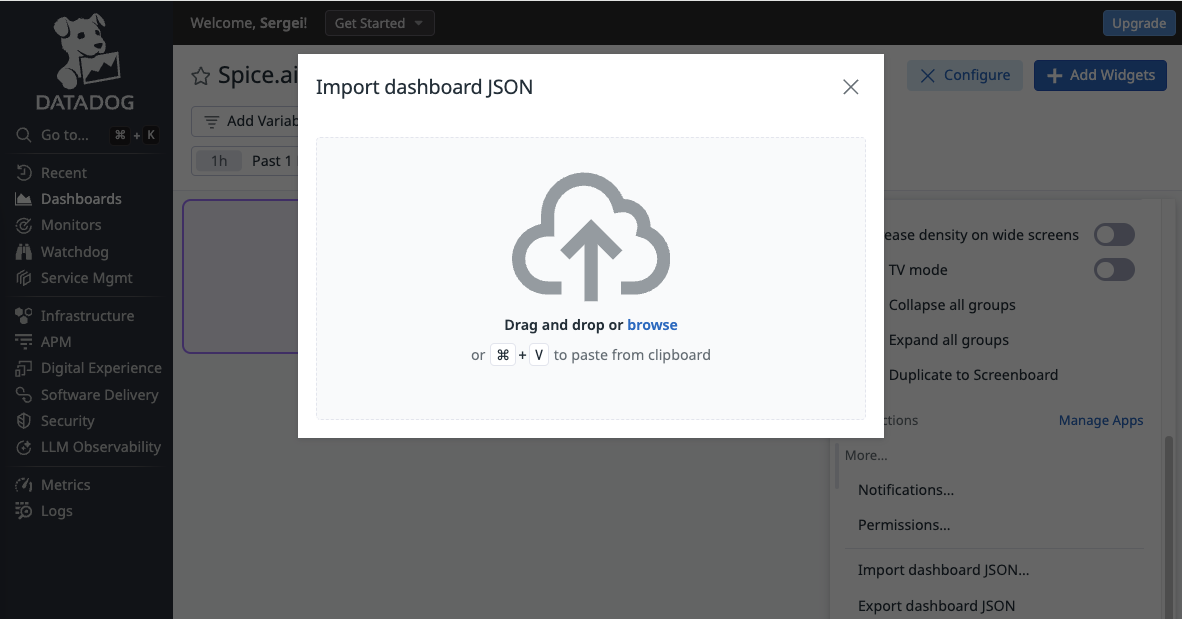Click the Datadog logo
This screenshot has width=1182, height=619.
(85, 62)
